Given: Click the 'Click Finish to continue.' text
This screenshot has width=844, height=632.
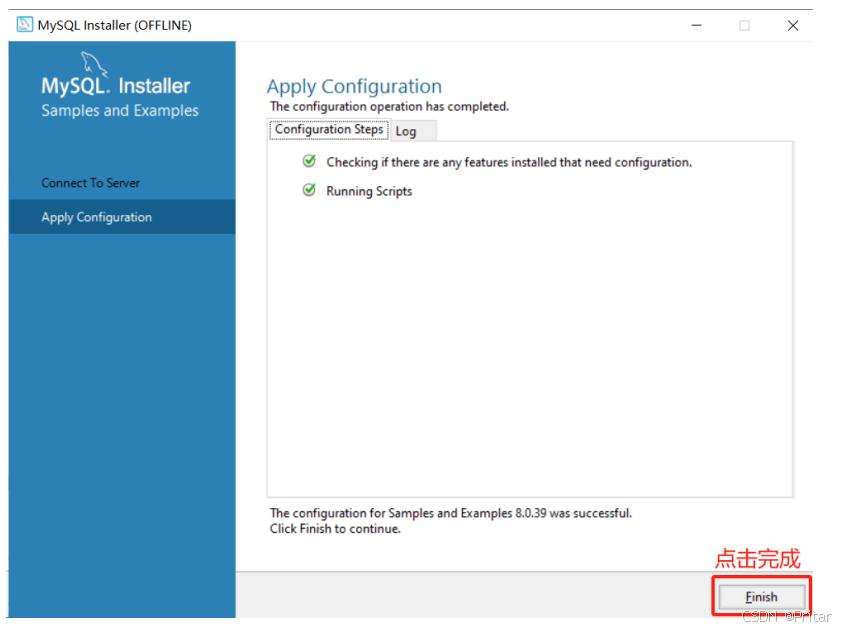Looking at the screenshot, I should pos(335,529).
